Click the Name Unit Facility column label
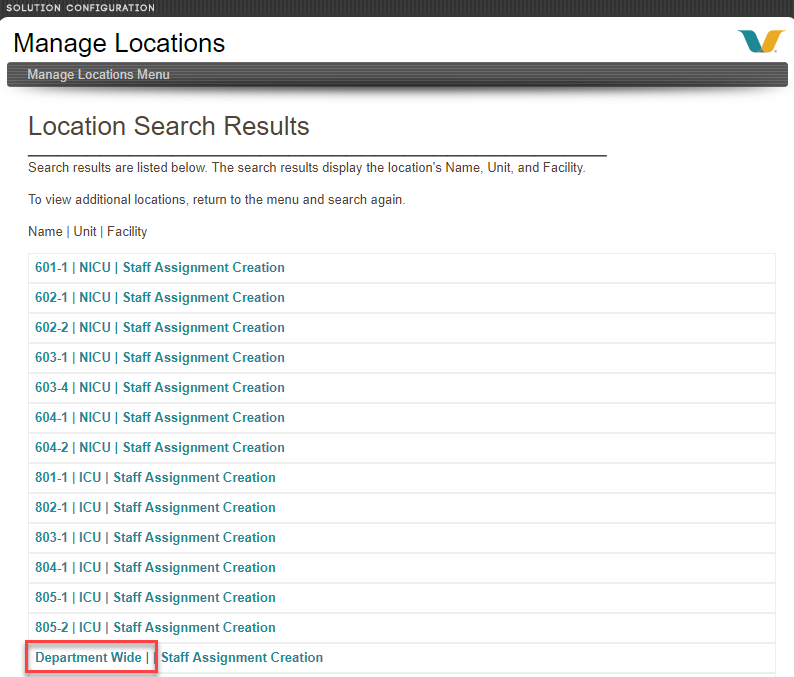 [x=88, y=231]
